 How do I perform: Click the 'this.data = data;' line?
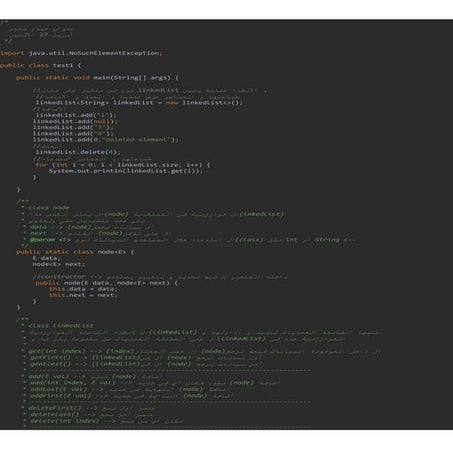83,289
